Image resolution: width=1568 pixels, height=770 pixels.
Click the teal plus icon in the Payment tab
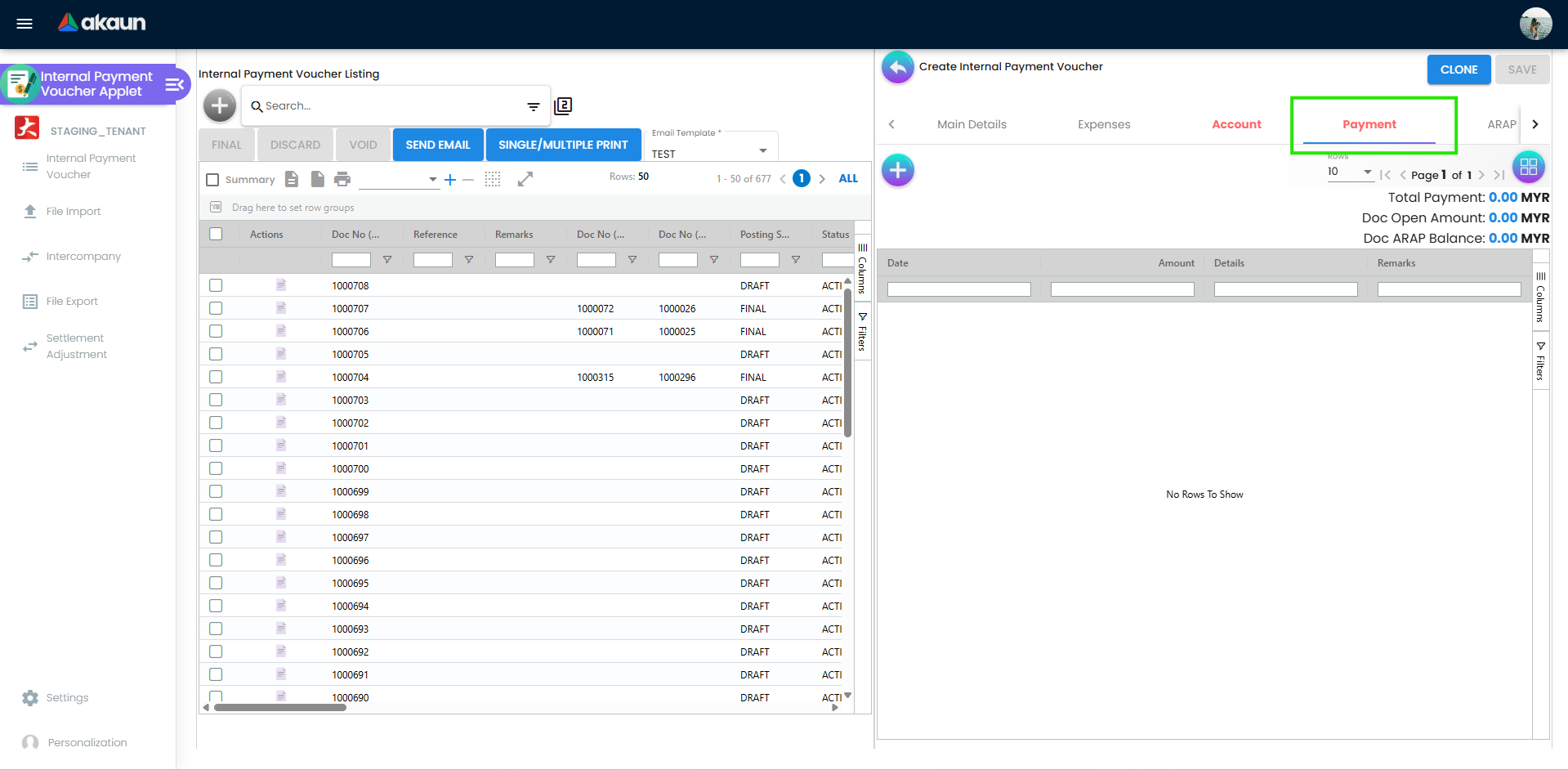pyautogui.click(x=897, y=170)
